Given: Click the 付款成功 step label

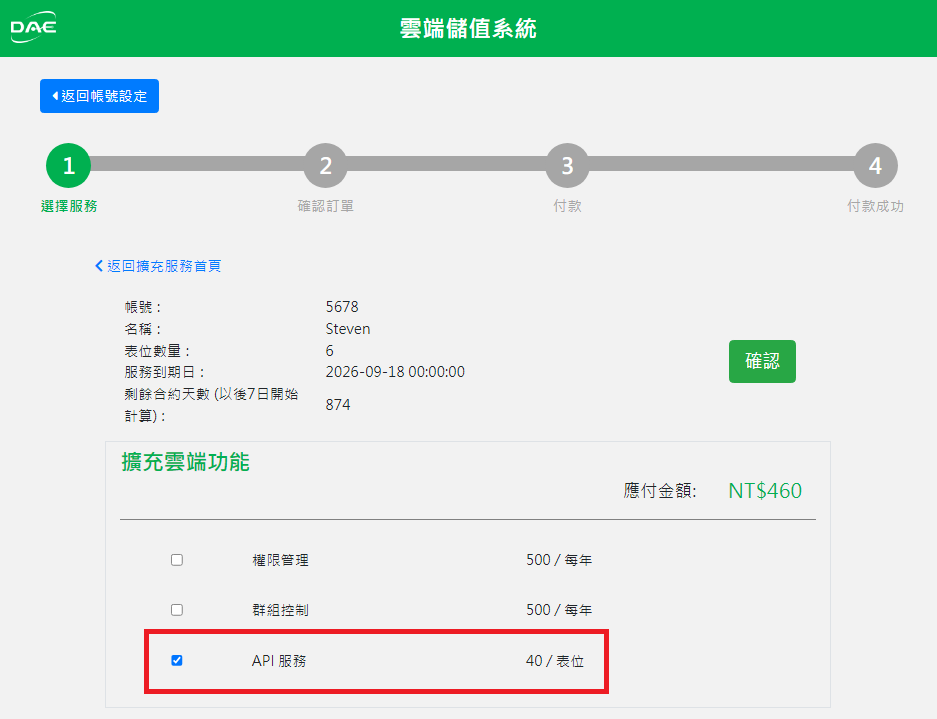Looking at the screenshot, I should tap(875, 207).
